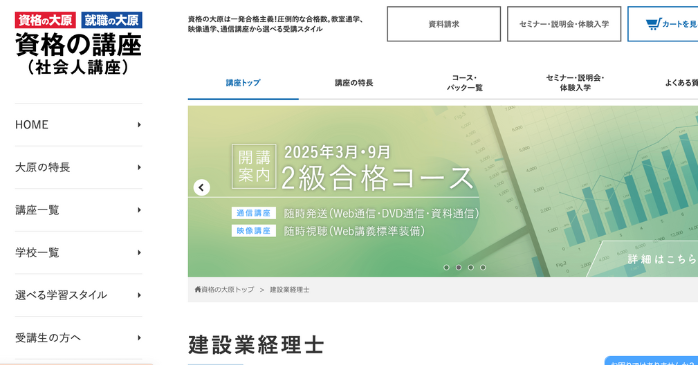The width and height of the screenshot is (698, 365).
Task: Go to fourth banner slide dot
Action: click(x=483, y=268)
